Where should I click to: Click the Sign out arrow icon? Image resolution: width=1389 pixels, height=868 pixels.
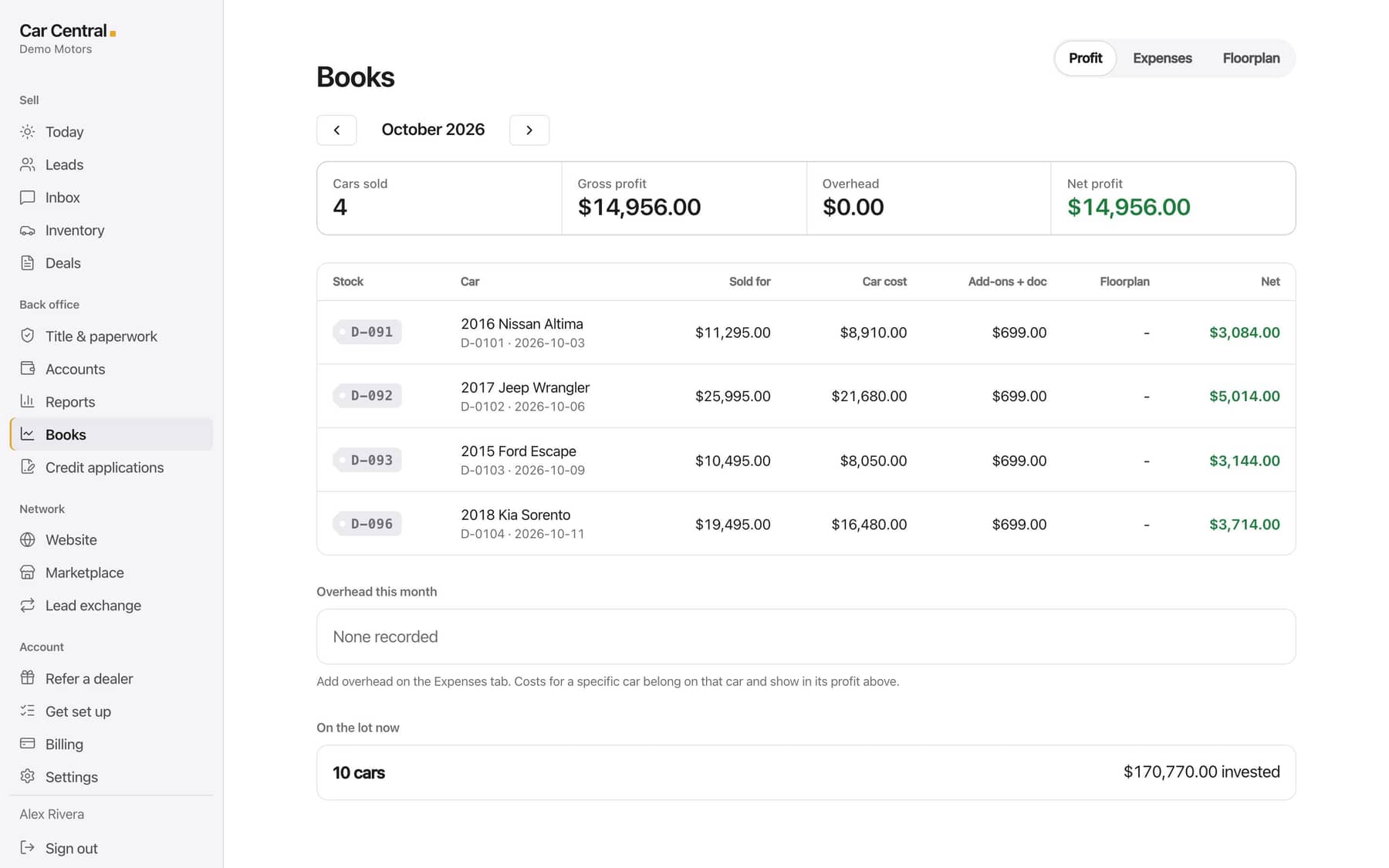(28, 848)
